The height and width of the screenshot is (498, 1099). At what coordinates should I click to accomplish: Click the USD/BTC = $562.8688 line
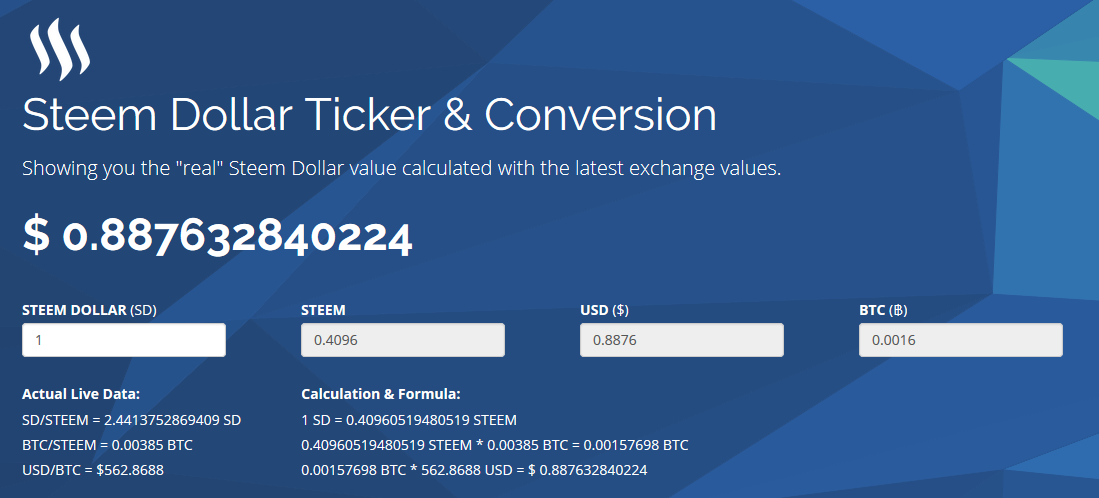(x=93, y=470)
